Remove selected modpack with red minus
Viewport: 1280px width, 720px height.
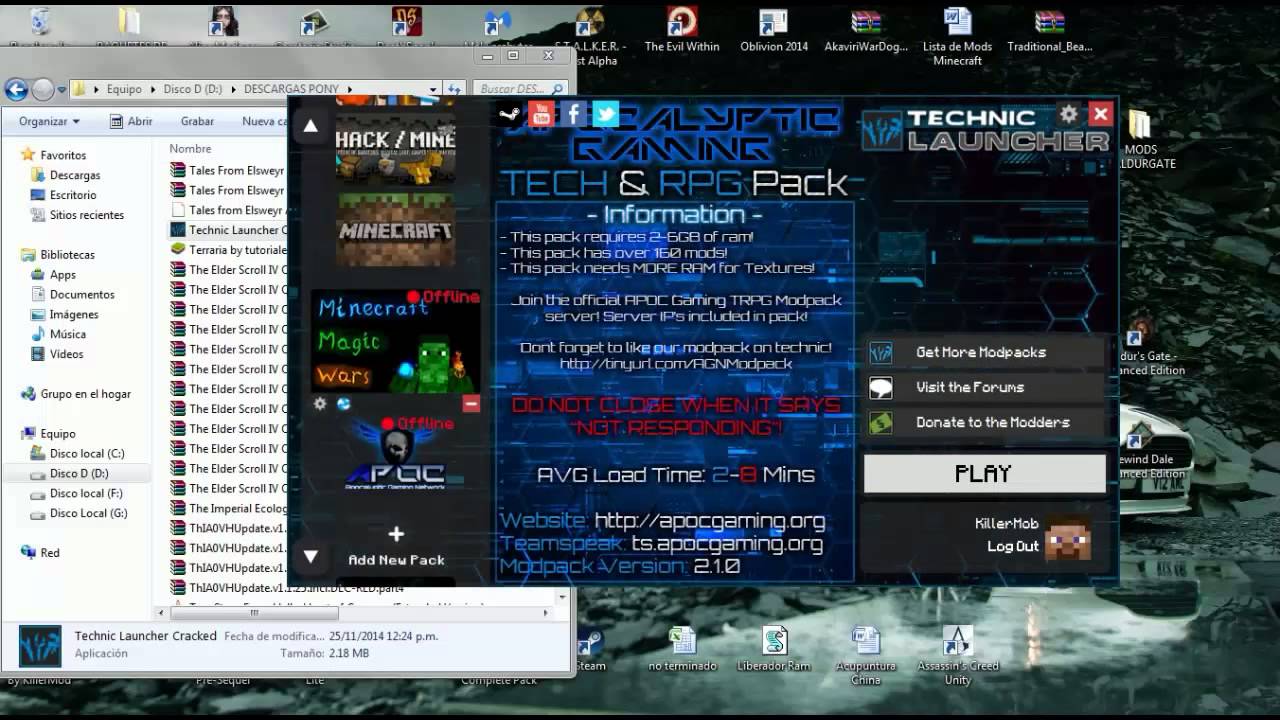click(x=471, y=404)
